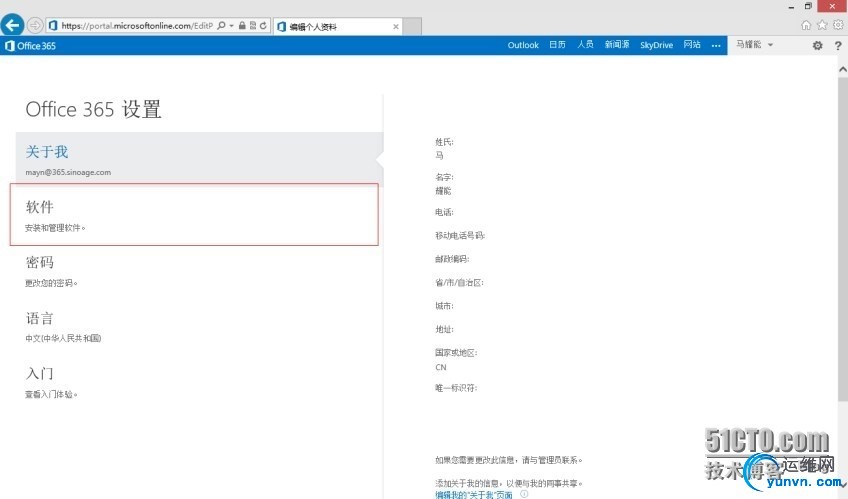
Task: Open SkyDrive in the top navigation
Action: 657,45
